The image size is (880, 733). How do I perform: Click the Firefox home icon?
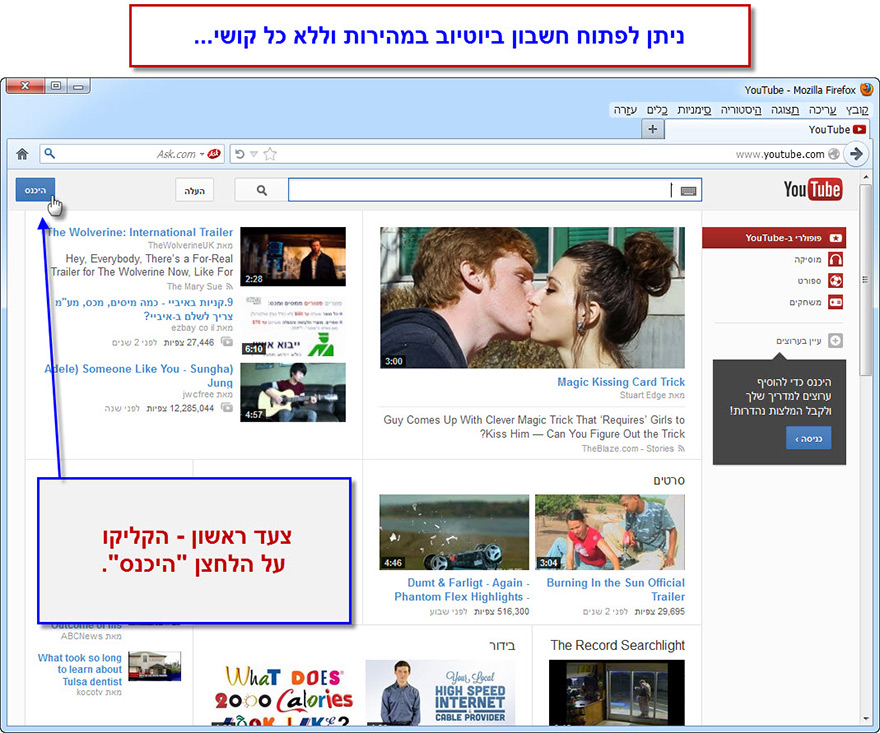22,154
